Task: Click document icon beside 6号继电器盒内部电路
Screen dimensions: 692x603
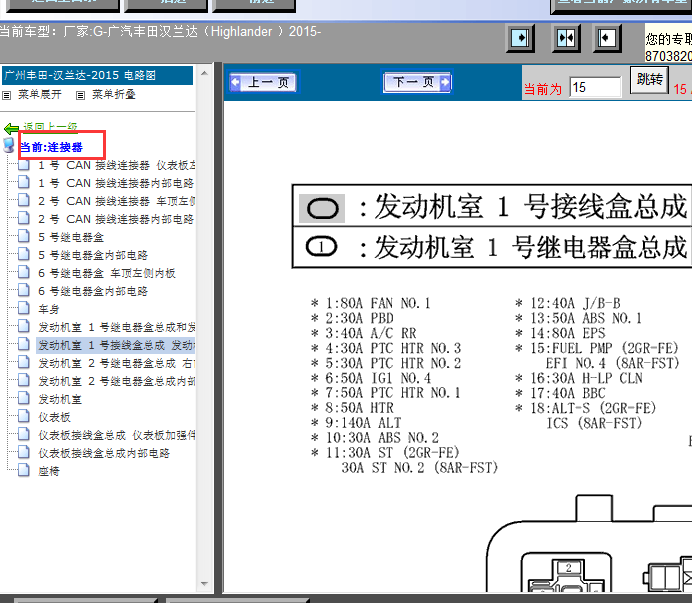Action: [x=24, y=290]
